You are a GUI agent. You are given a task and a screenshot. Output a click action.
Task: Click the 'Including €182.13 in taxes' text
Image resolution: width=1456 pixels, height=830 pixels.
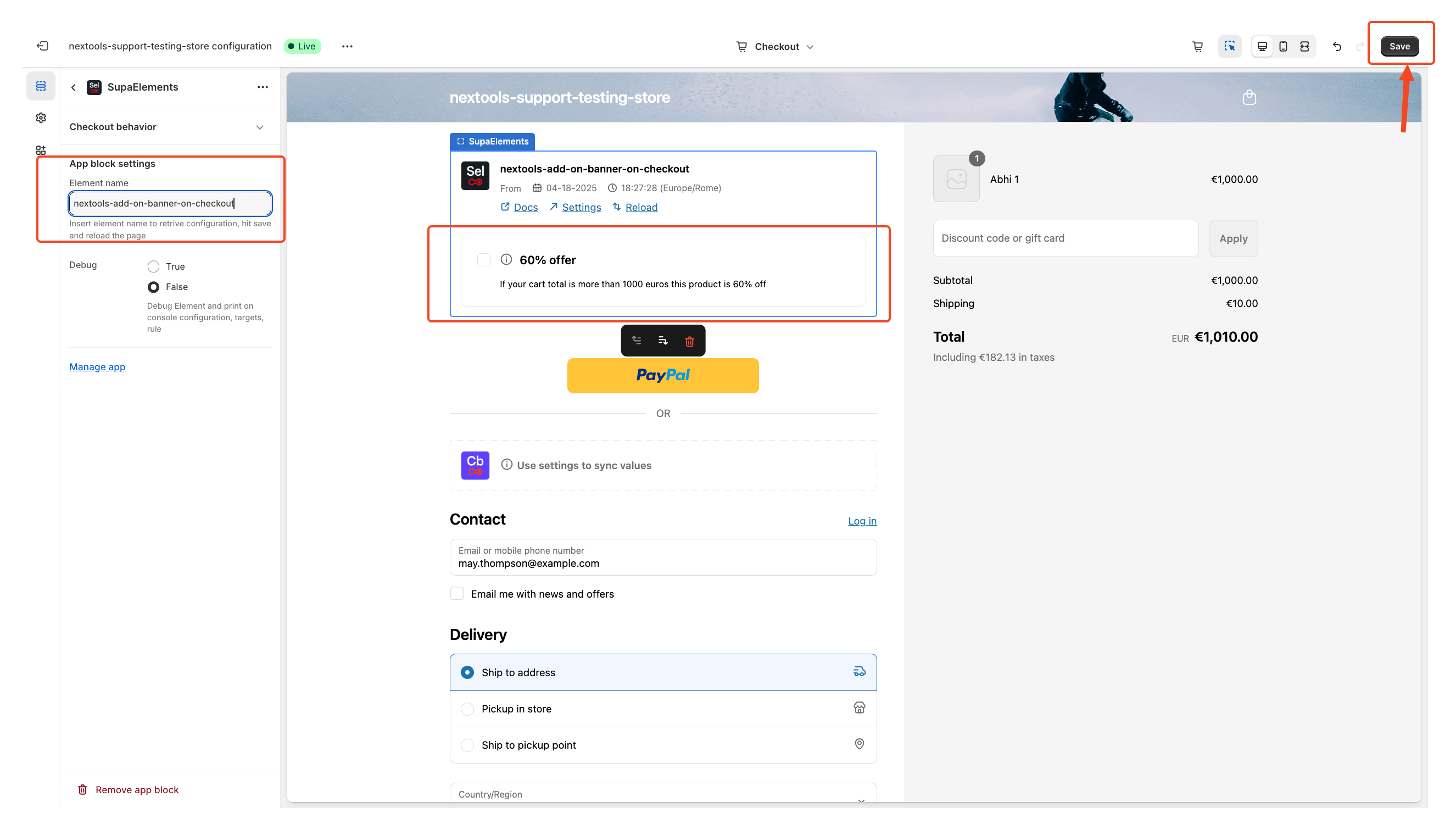pos(993,358)
